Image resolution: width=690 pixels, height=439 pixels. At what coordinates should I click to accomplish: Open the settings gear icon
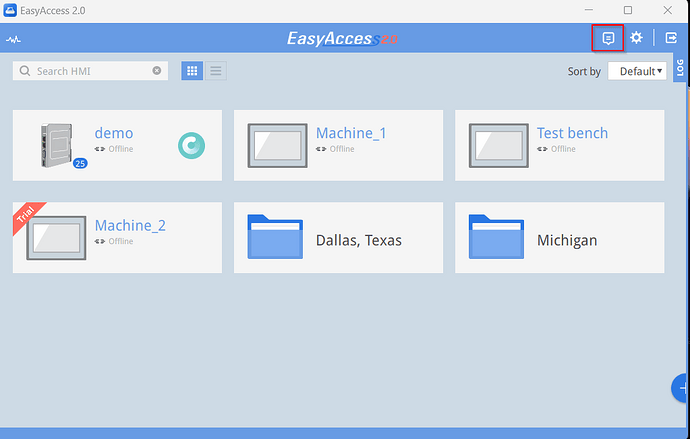(x=636, y=38)
